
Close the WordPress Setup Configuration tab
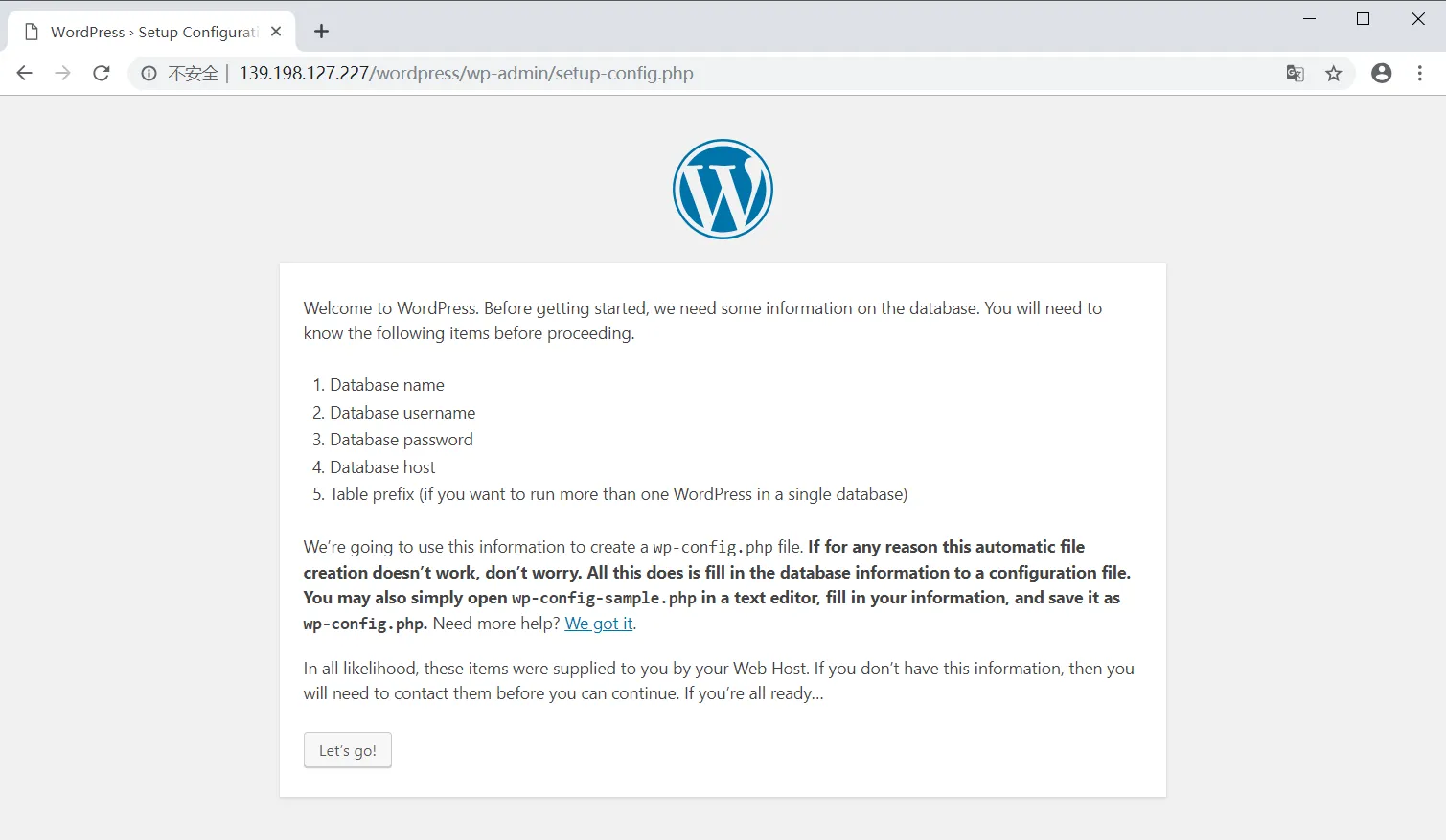pos(276,31)
